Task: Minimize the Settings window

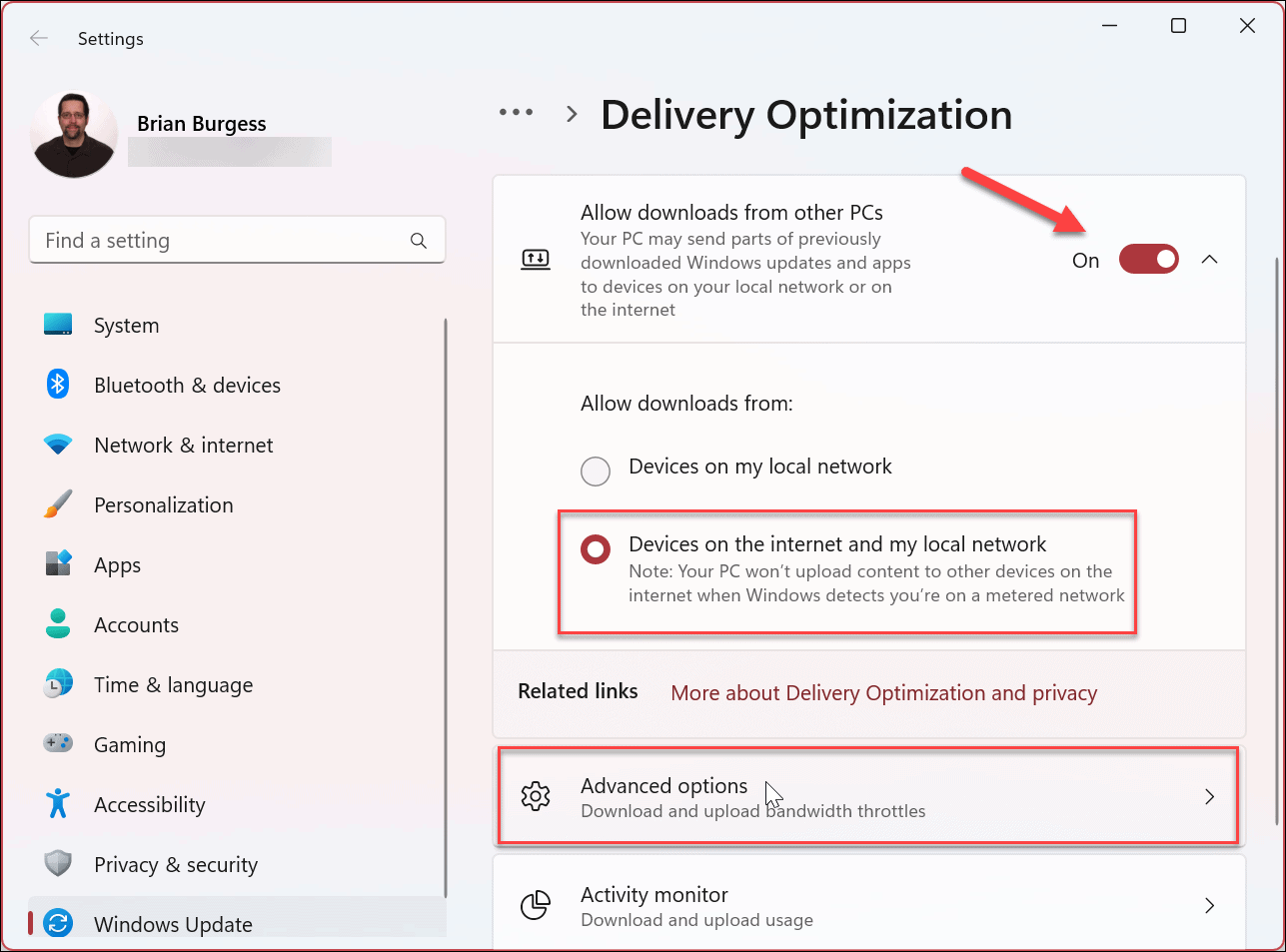Action: coord(1109,26)
